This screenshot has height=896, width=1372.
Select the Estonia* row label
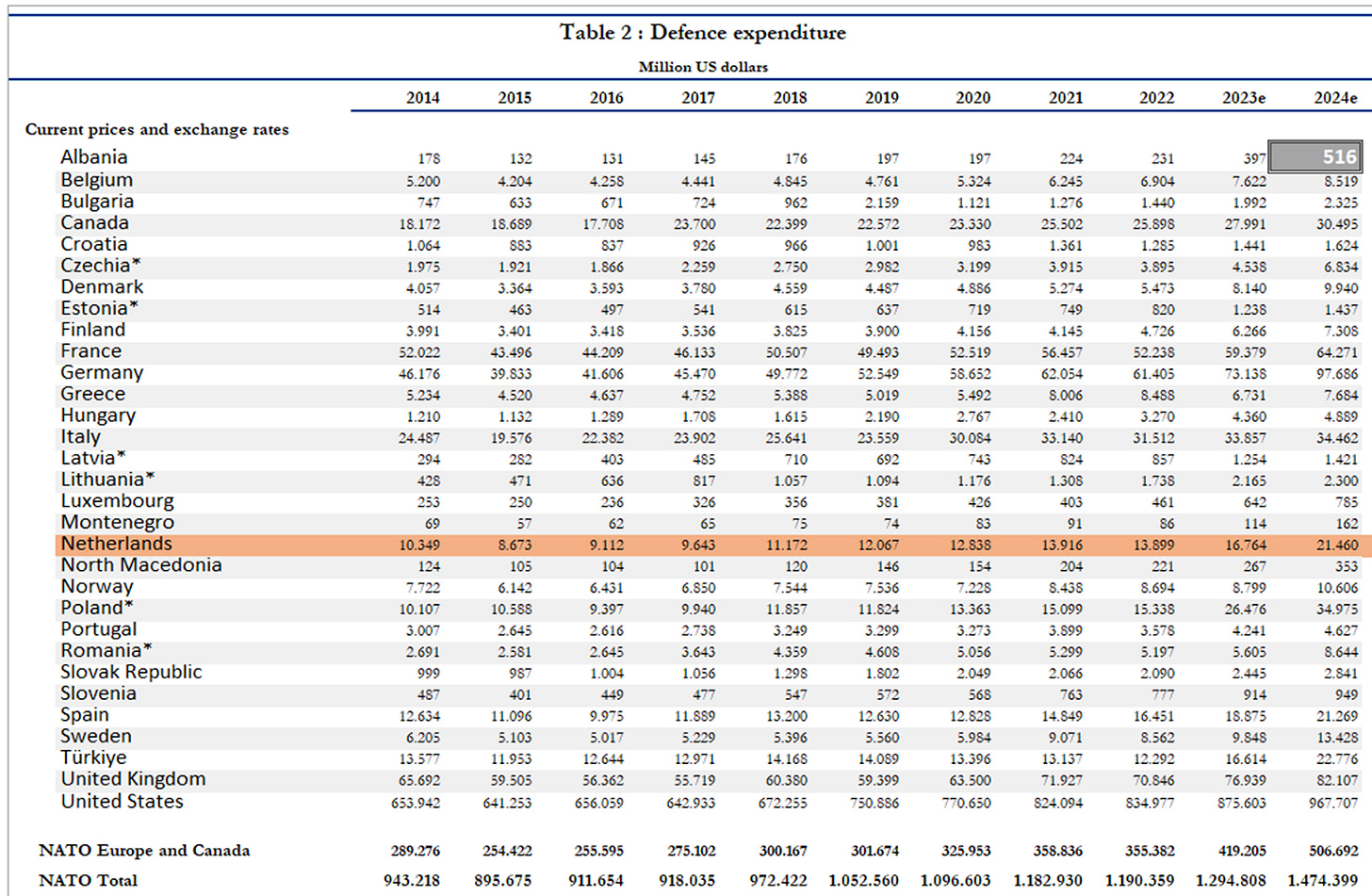click(99, 308)
